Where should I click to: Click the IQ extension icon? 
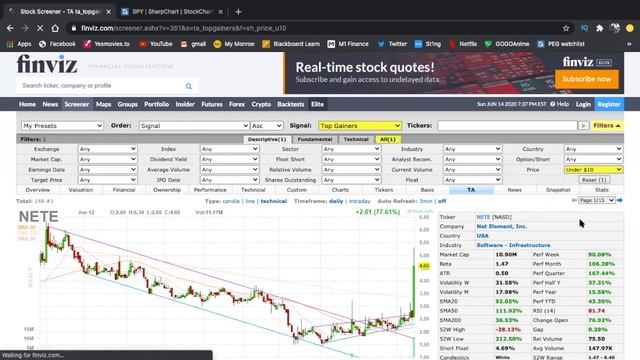(584, 28)
